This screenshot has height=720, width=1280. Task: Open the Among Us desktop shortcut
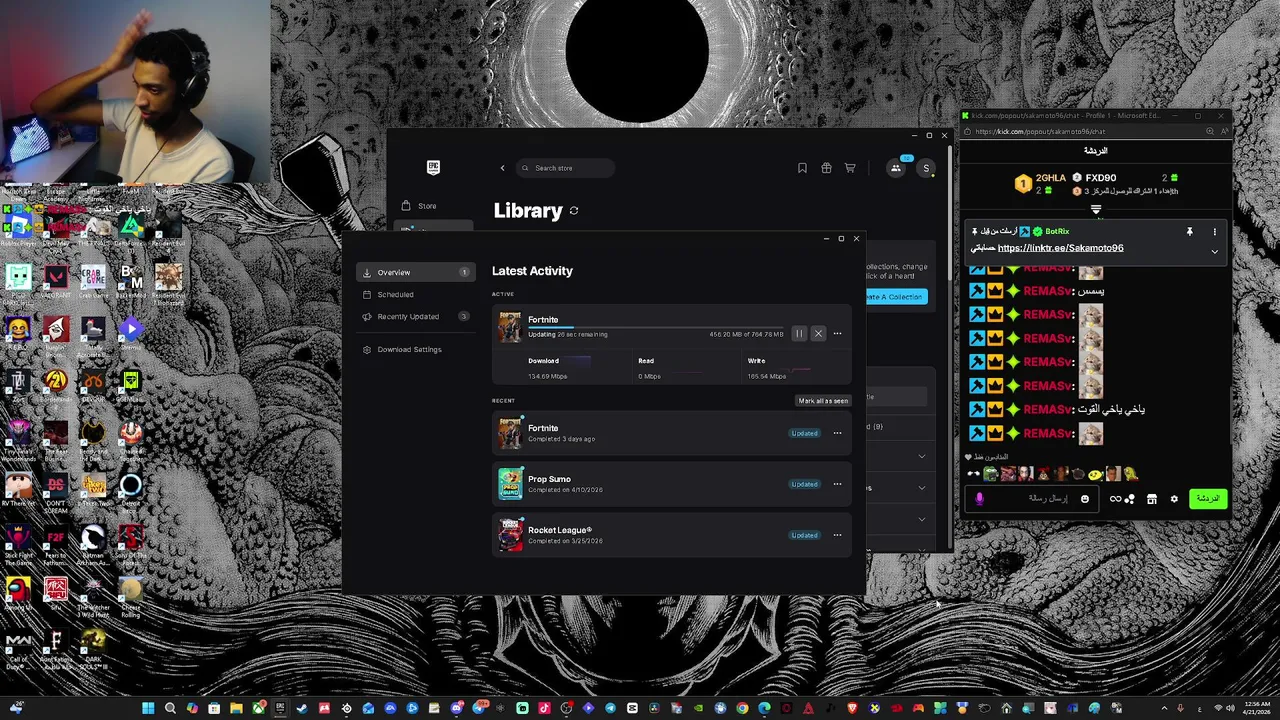(x=18, y=593)
